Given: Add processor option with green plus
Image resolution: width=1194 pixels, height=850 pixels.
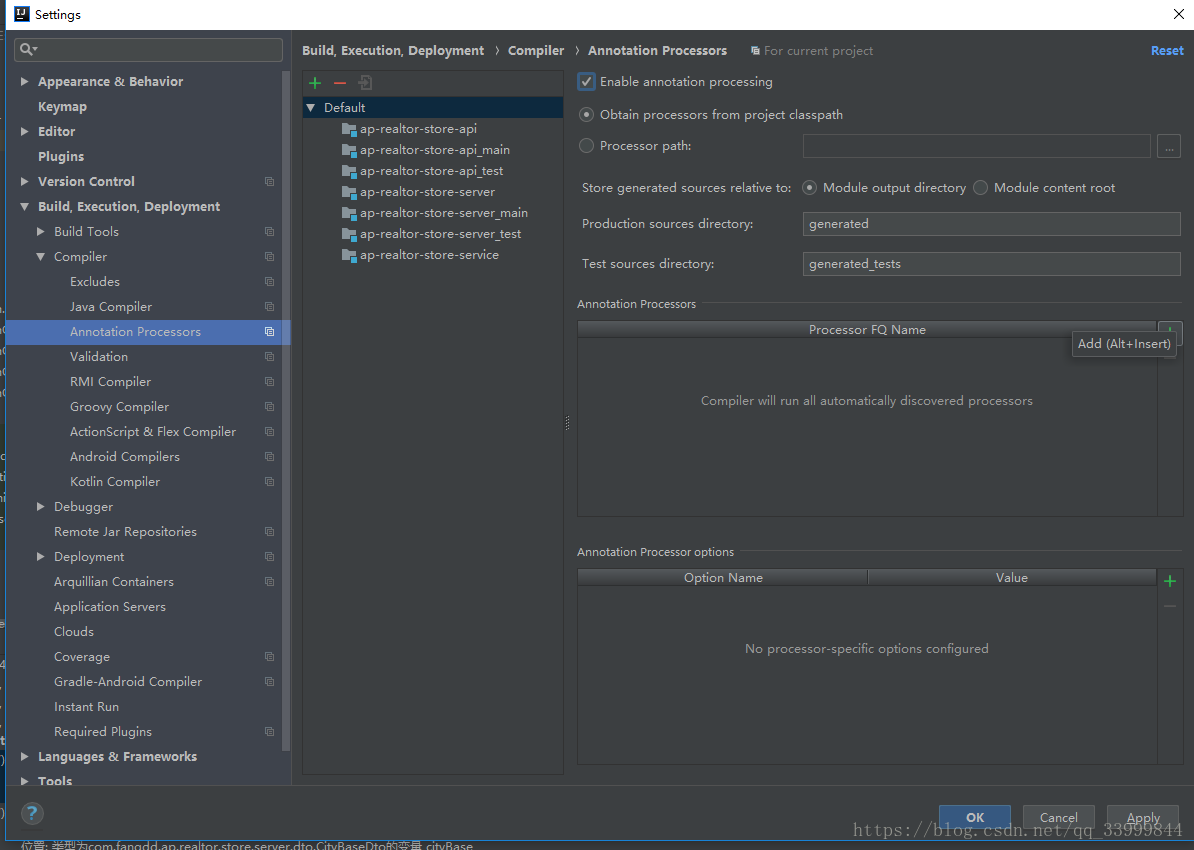Looking at the screenshot, I should click(x=1170, y=581).
